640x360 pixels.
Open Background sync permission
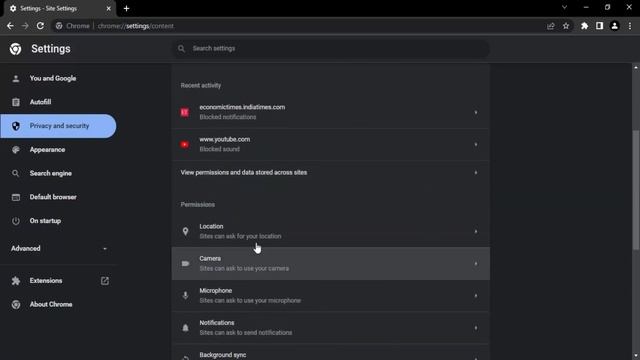[x=331, y=353]
